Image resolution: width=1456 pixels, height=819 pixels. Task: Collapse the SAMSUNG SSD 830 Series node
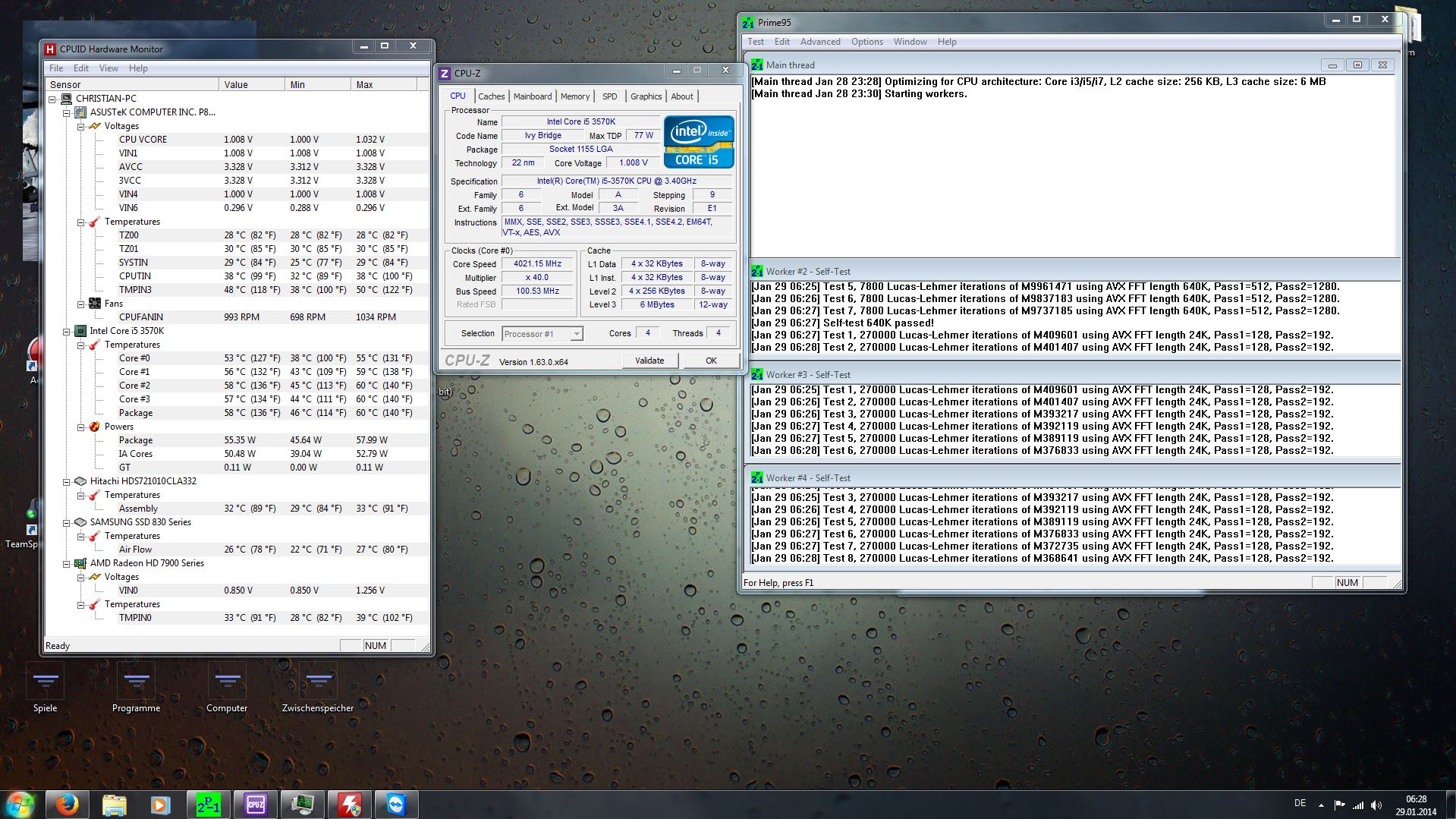pos(67,522)
